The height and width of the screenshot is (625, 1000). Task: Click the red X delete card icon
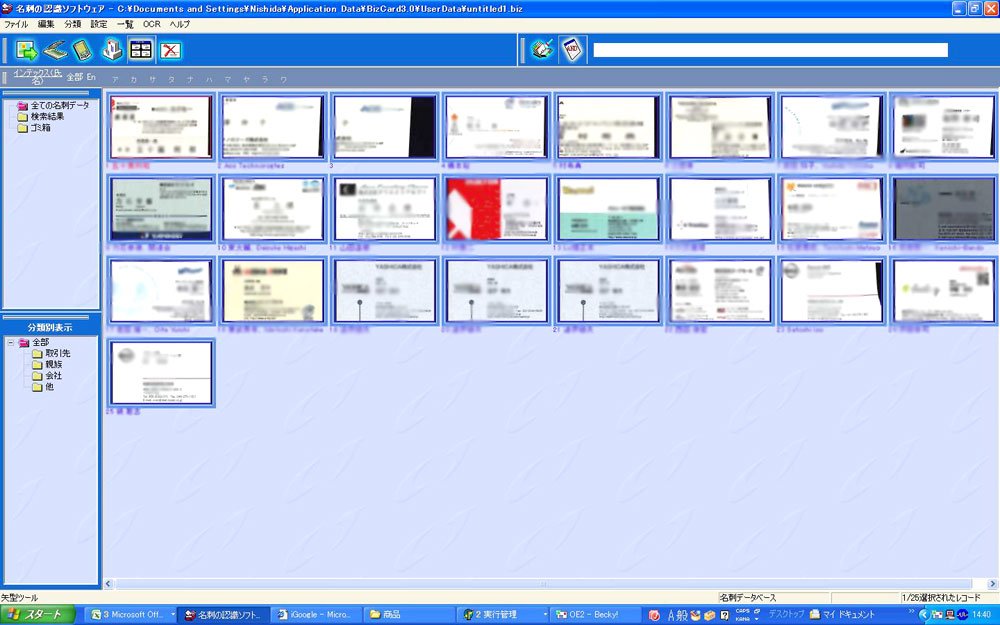click(x=170, y=50)
